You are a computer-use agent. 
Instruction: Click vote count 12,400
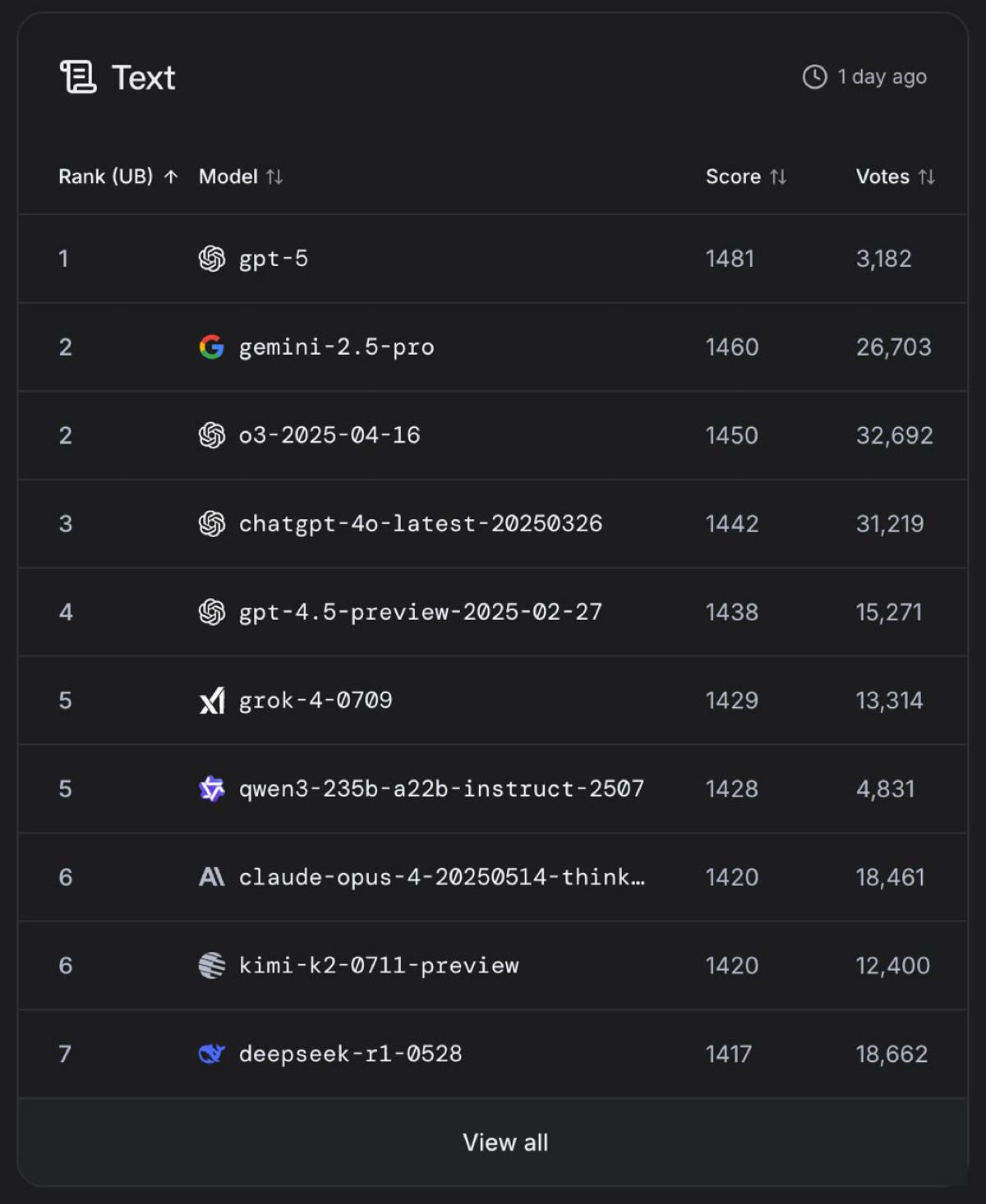893,966
